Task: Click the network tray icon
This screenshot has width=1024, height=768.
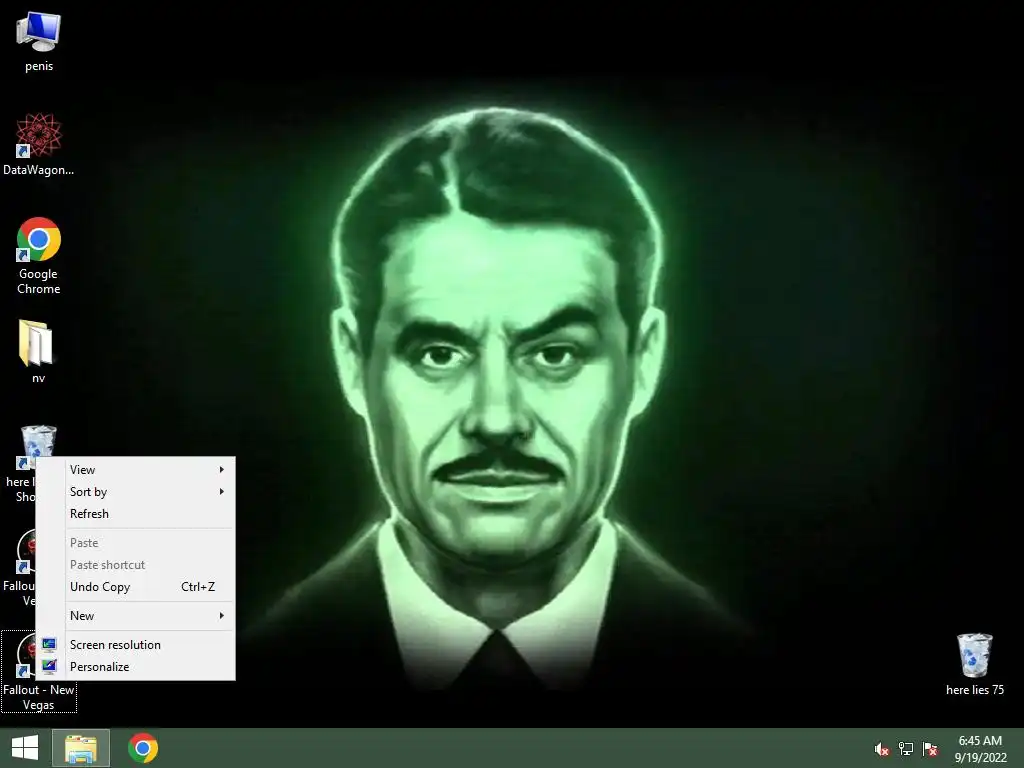Action: pos(906,749)
